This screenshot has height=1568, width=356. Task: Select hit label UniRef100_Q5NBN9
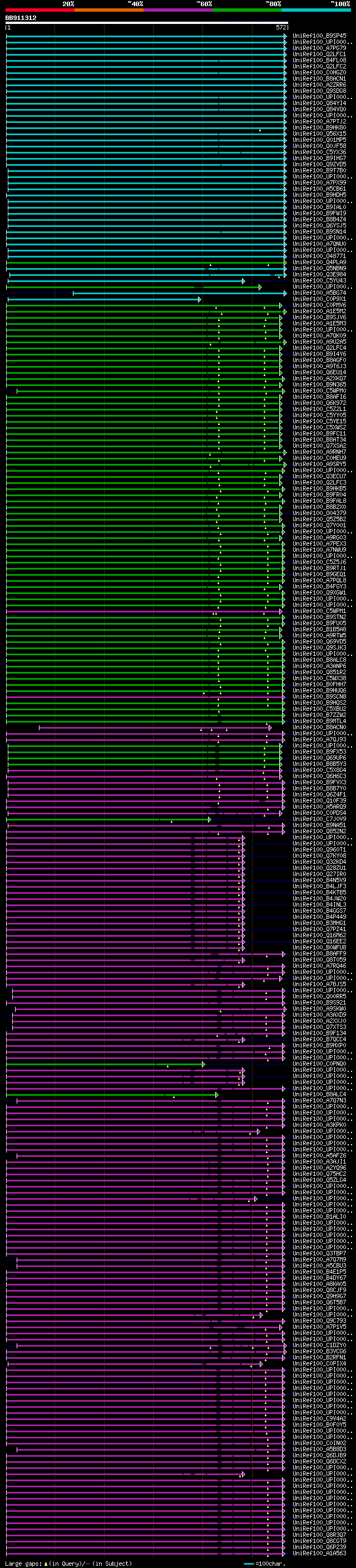(x=319, y=269)
